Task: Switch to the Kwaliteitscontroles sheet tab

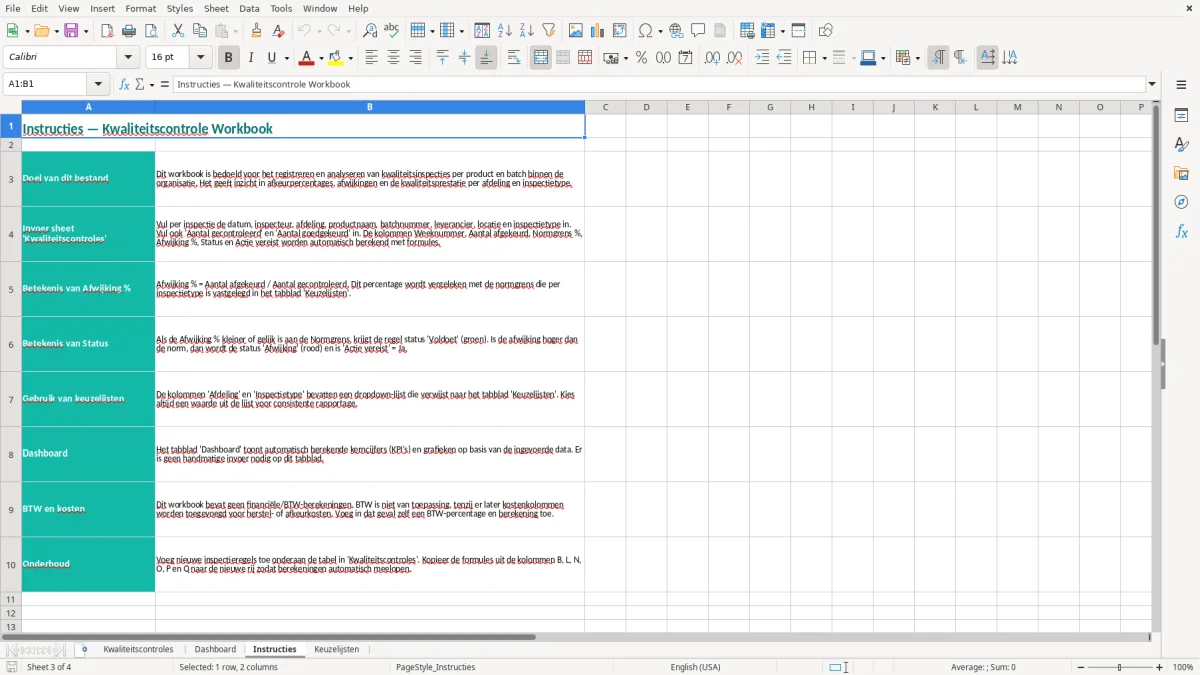Action: (138, 649)
